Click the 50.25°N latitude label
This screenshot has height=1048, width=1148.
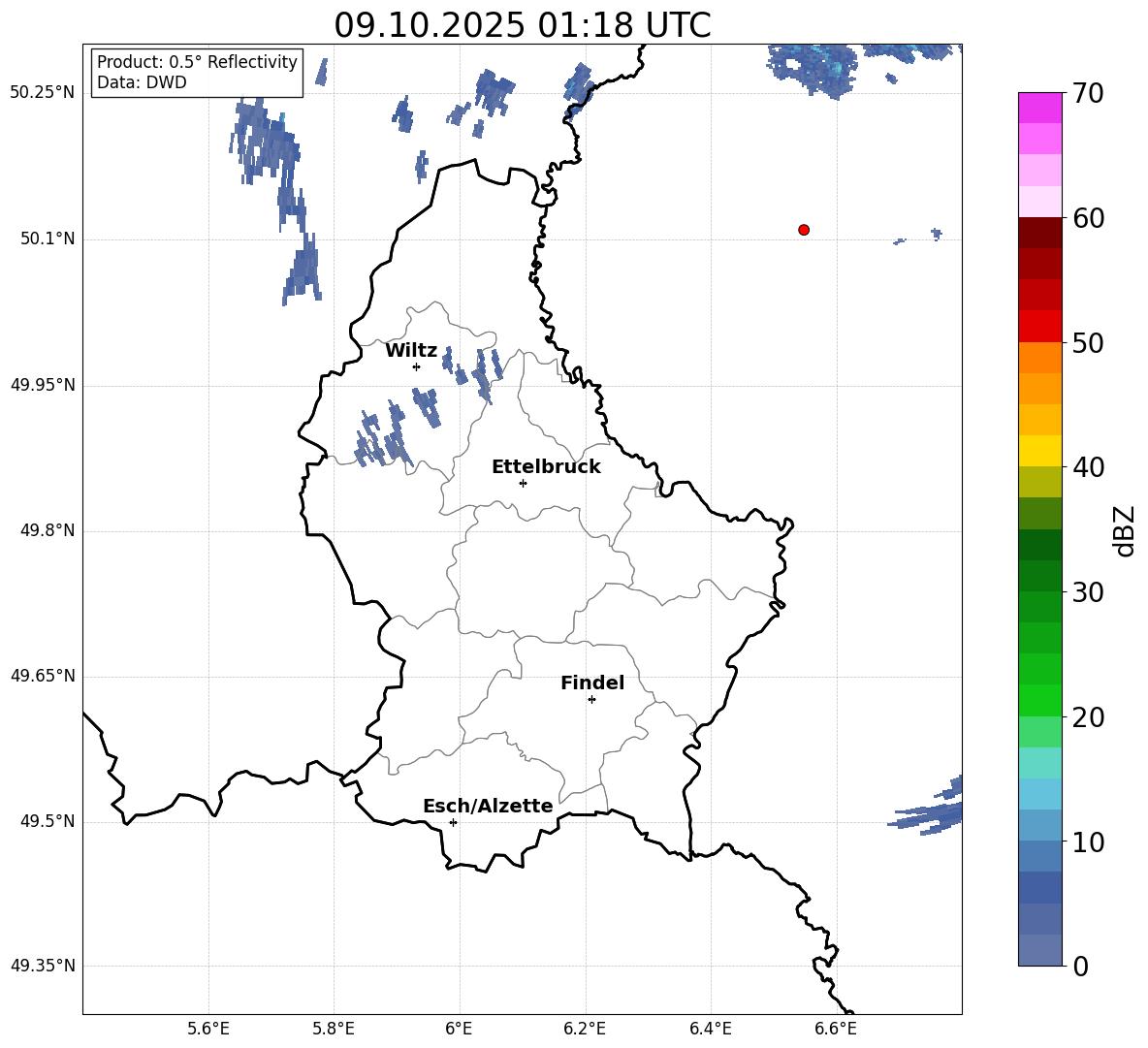43,93
